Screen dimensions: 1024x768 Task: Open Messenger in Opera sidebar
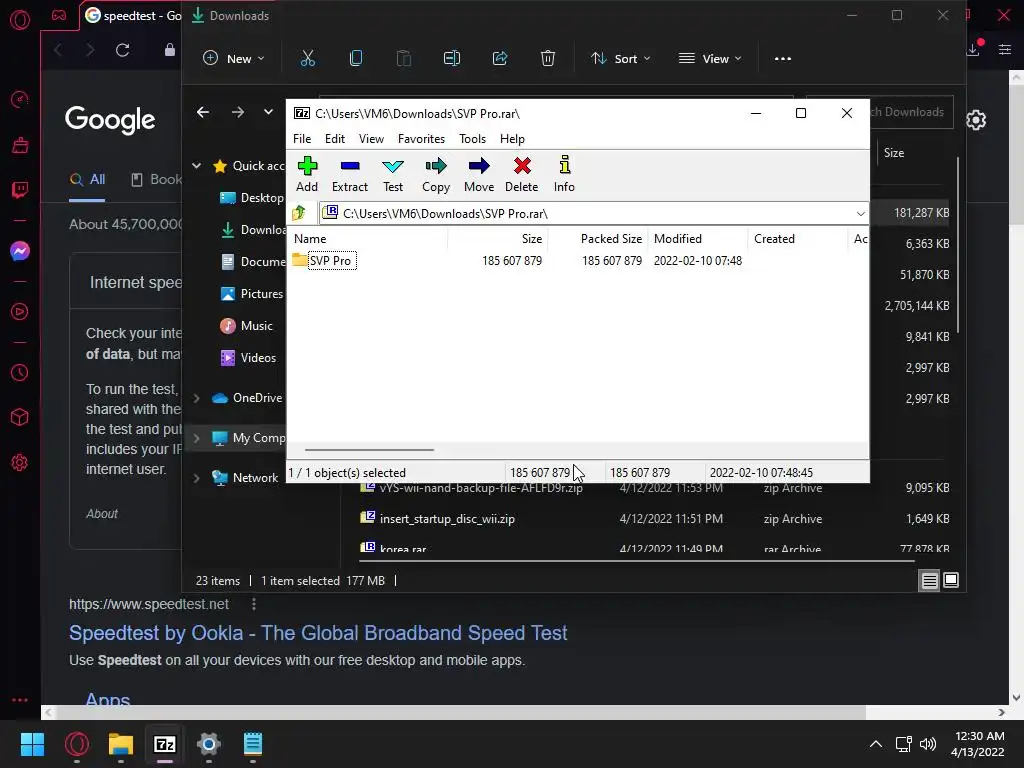click(x=20, y=251)
